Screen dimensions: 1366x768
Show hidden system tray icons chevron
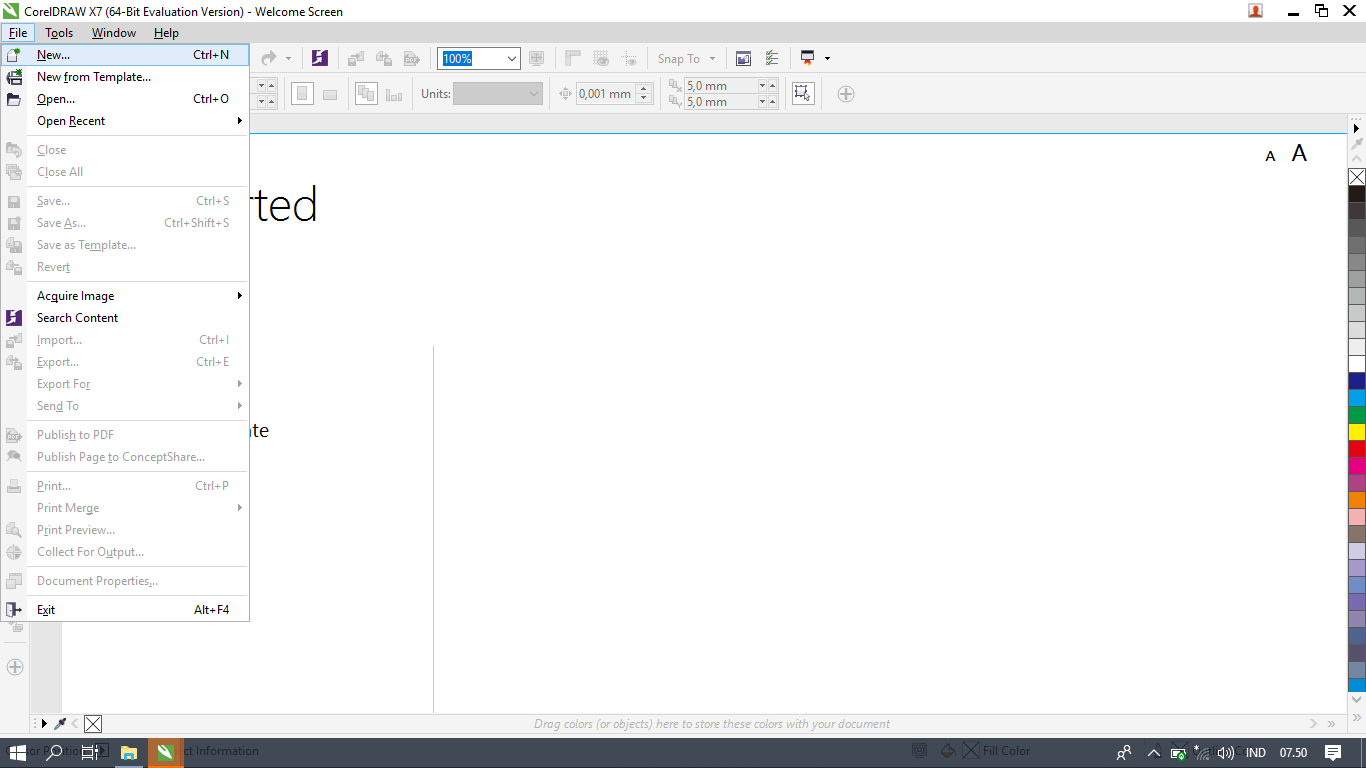pyautogui.click(x=1153, y=753)
